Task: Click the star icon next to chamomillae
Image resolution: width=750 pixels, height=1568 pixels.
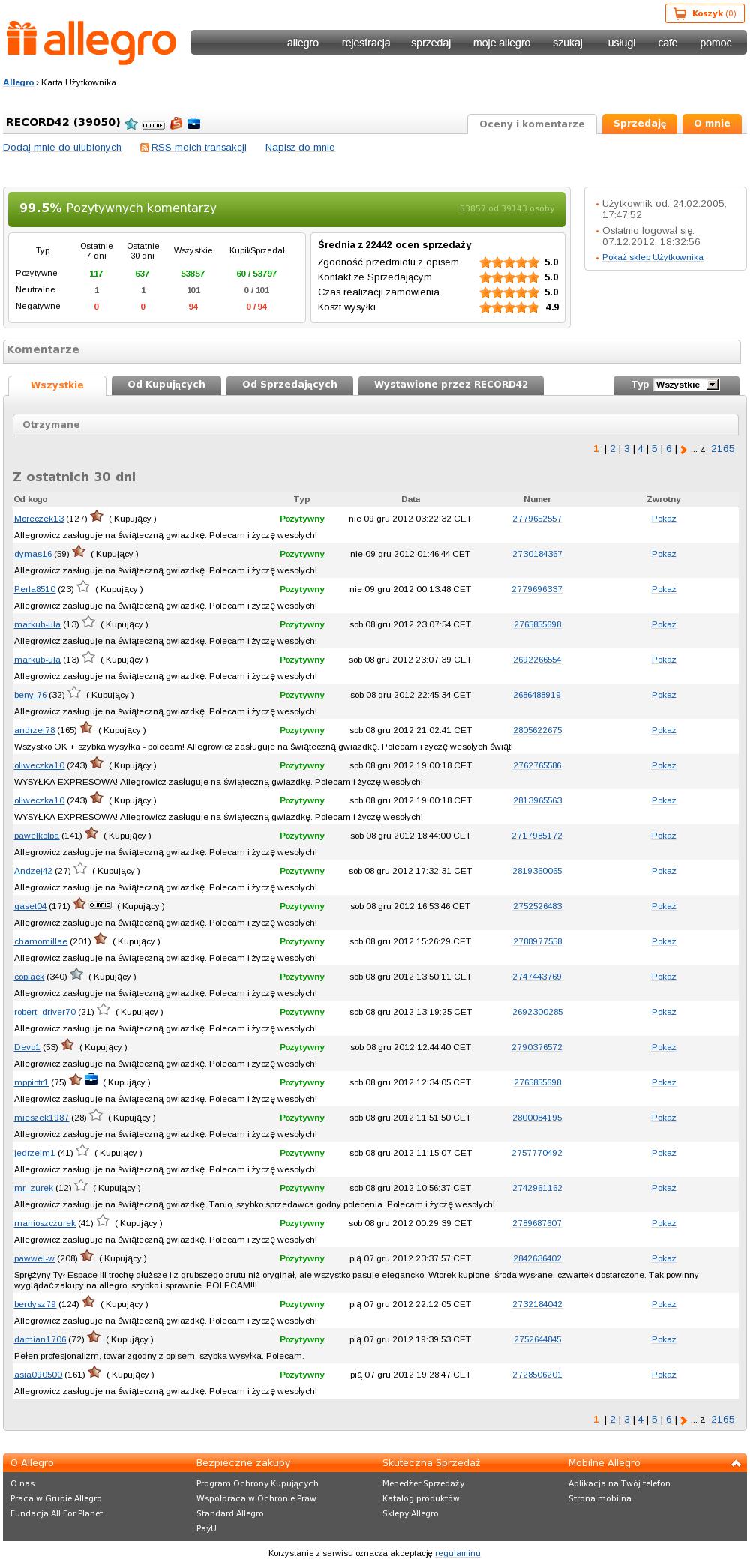Action: 100,939
